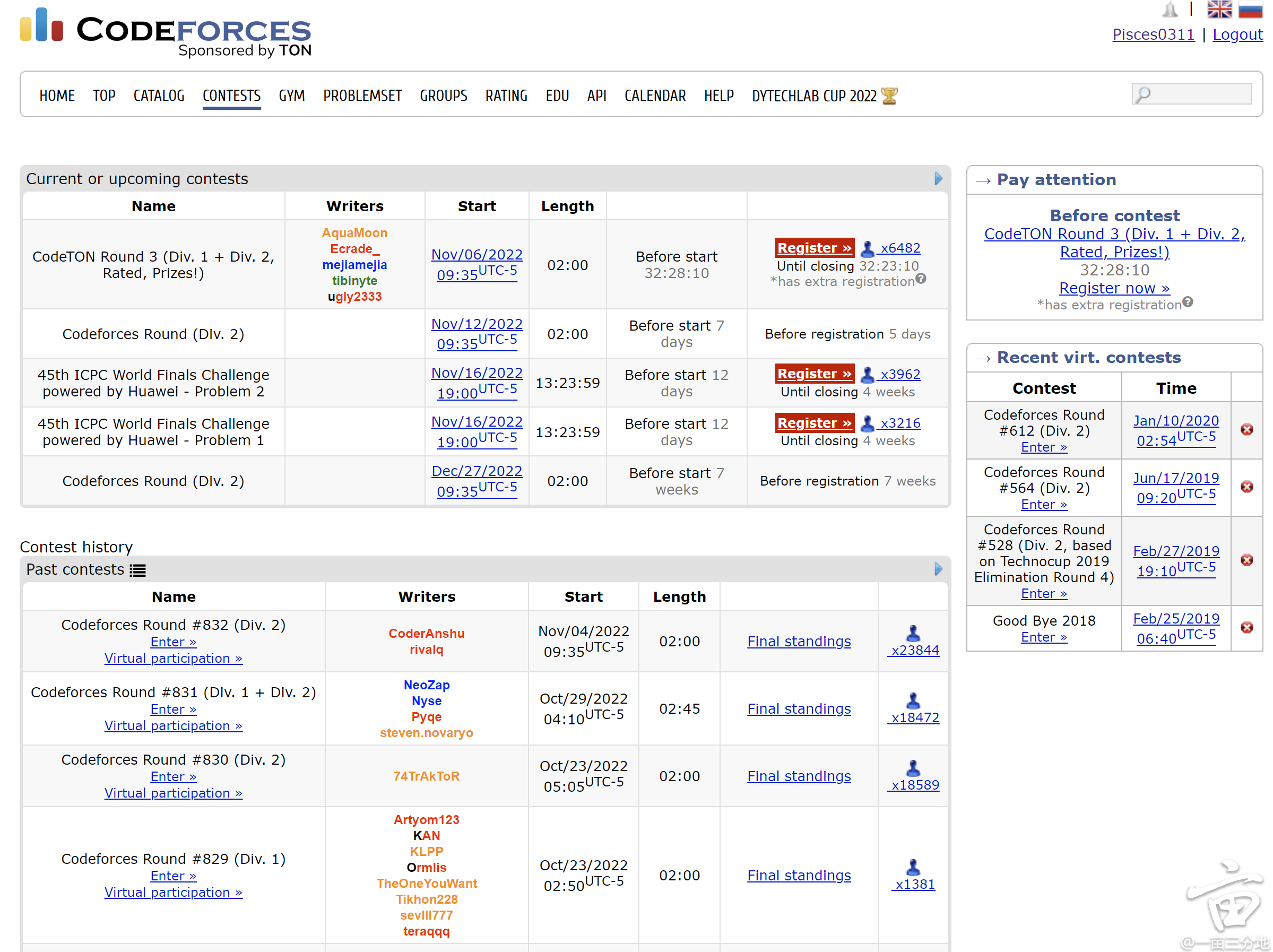The width and height of the screenshot is (1273, 952).
Task: Click the trophy icon beside DYTECHLAB CUP 2022
Action: (x=889, y=96)
